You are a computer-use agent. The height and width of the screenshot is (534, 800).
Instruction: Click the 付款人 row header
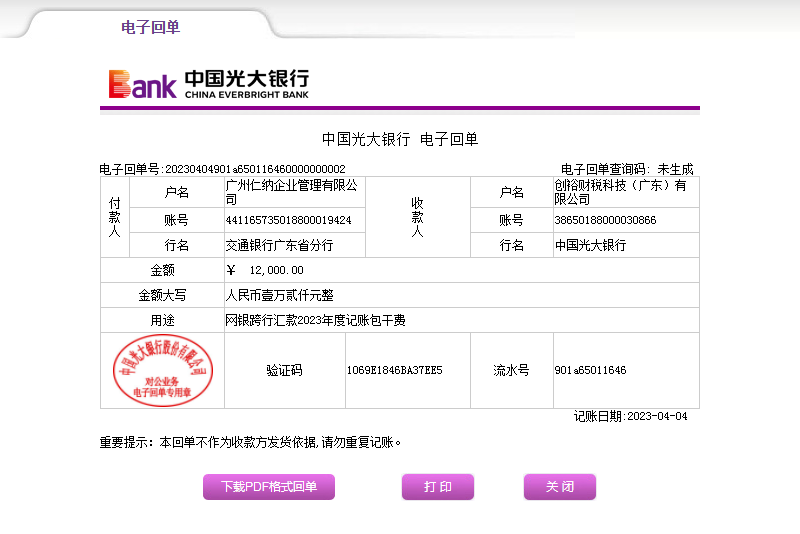[x=115, y=217]
